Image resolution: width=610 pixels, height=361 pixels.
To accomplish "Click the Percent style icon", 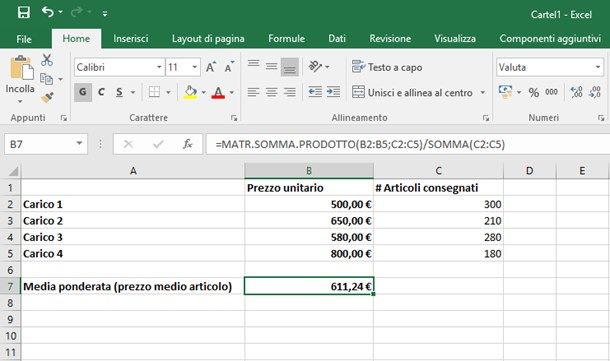I will pos(533,92).
